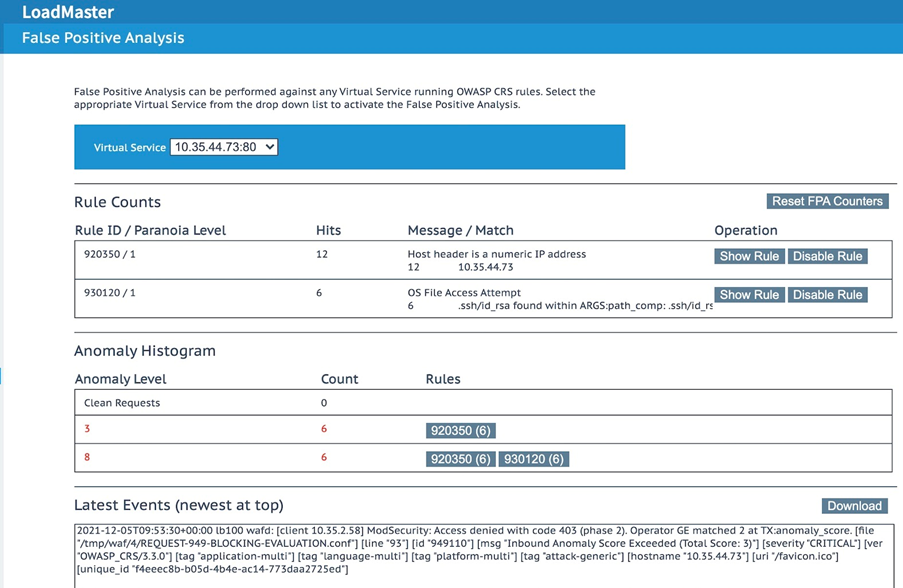Image resolution: width=903 pixels, height=588 pixels.
Task: Click count 6 in anomaly level 3 row
Action: pyautogui.click(x=324, y=428)
